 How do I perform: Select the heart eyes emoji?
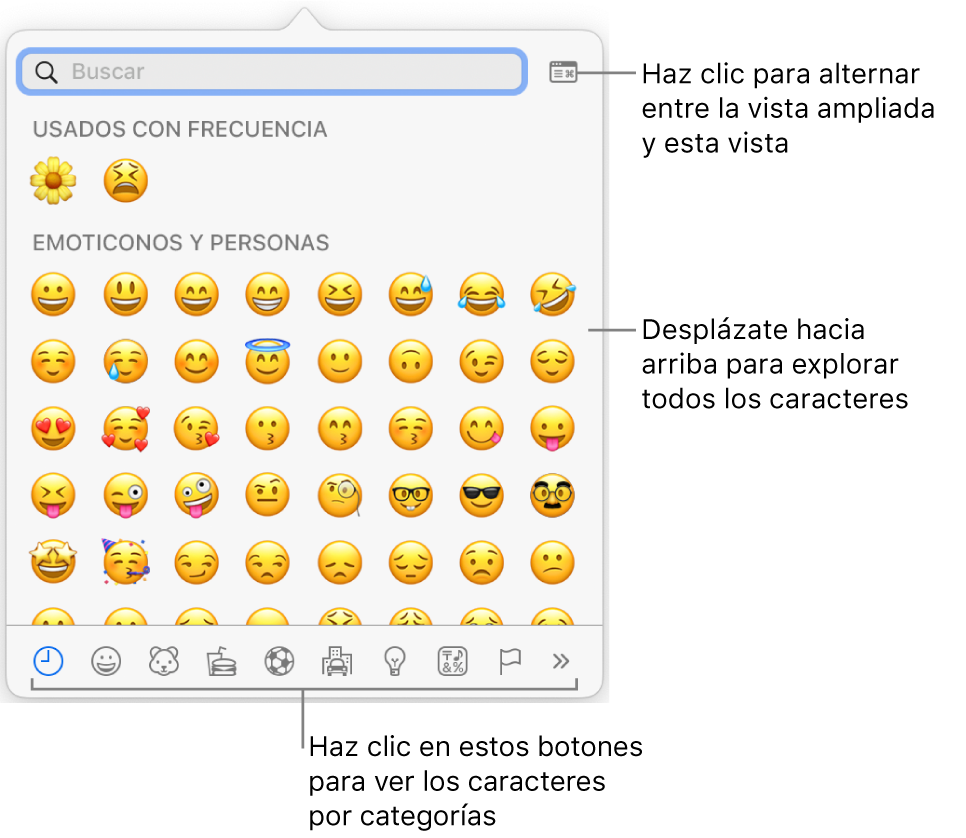(x=54, y=428)
